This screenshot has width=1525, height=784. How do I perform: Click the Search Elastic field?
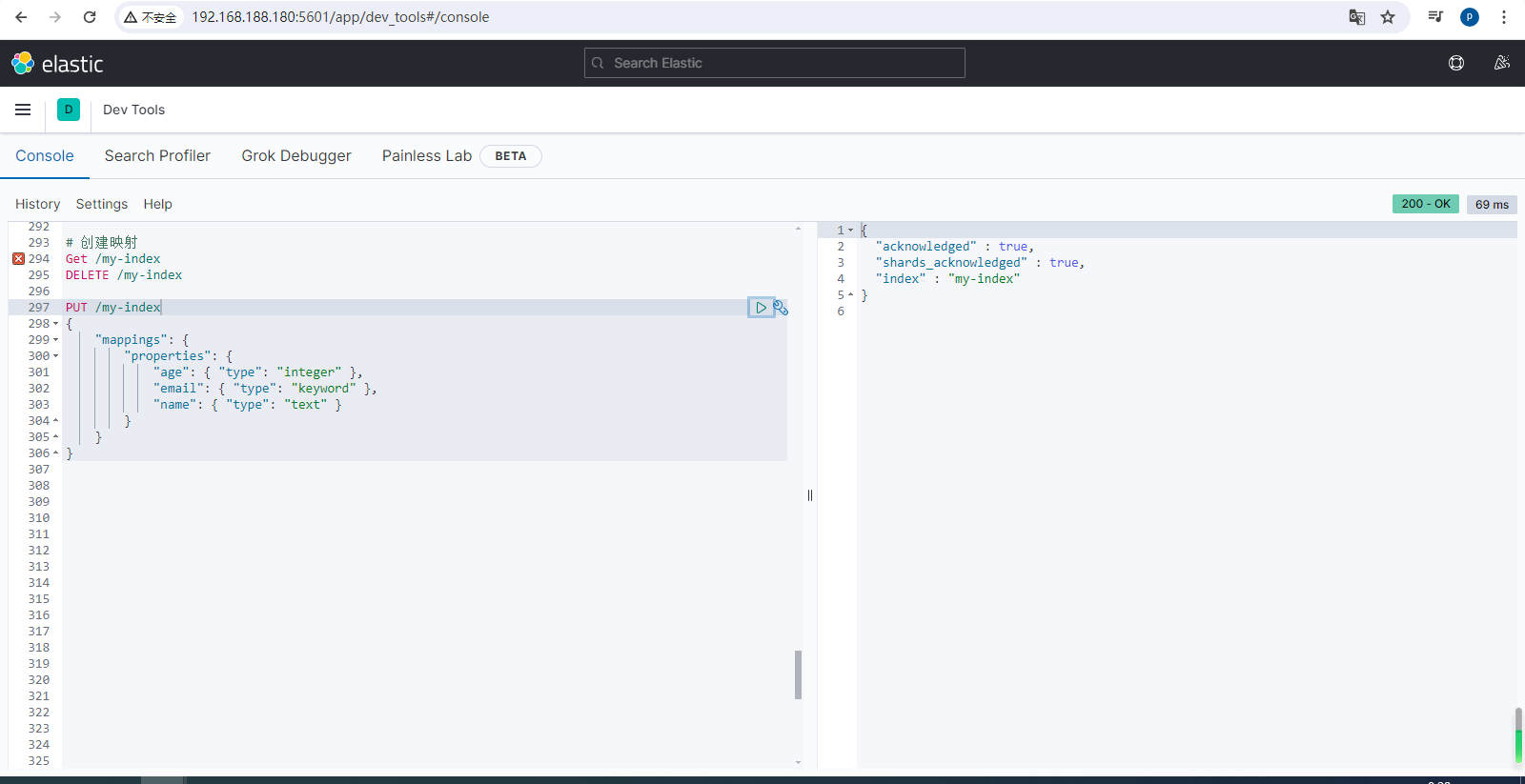tap(775, 63)
